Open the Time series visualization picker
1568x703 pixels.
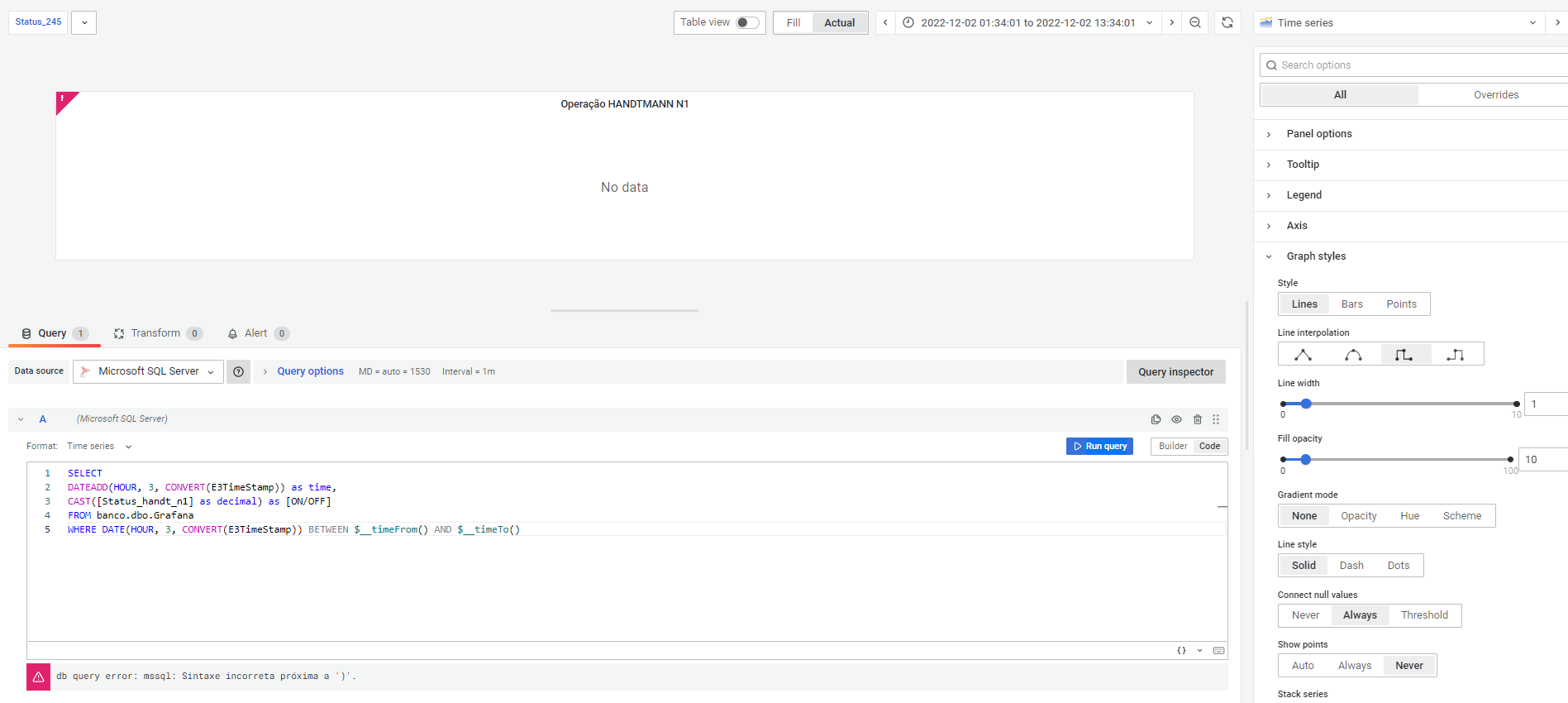pyautogui.click(x=1399, y=23)
